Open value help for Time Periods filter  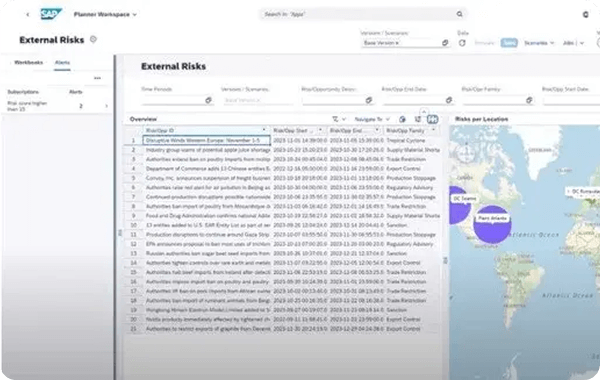coord(208,100)
